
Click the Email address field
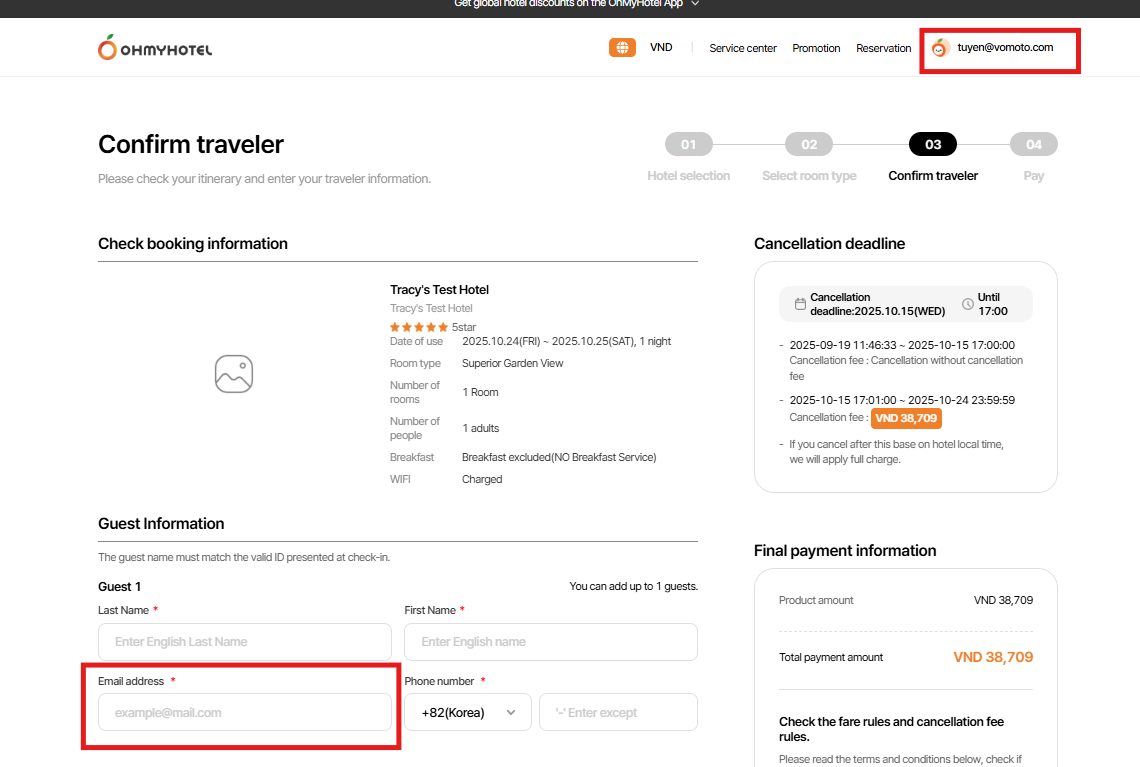pos(245,713)
